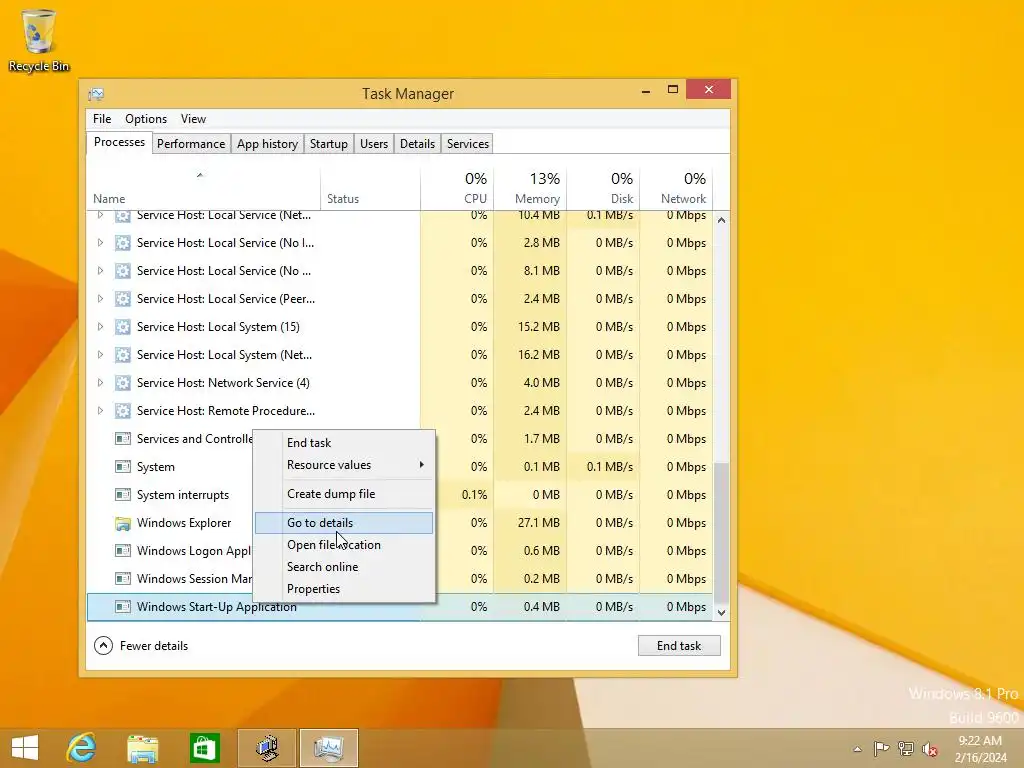Click the End task button at bottom right
Image resolution: width=1024 pixels, height=768 pixels.
pos(679,646)
